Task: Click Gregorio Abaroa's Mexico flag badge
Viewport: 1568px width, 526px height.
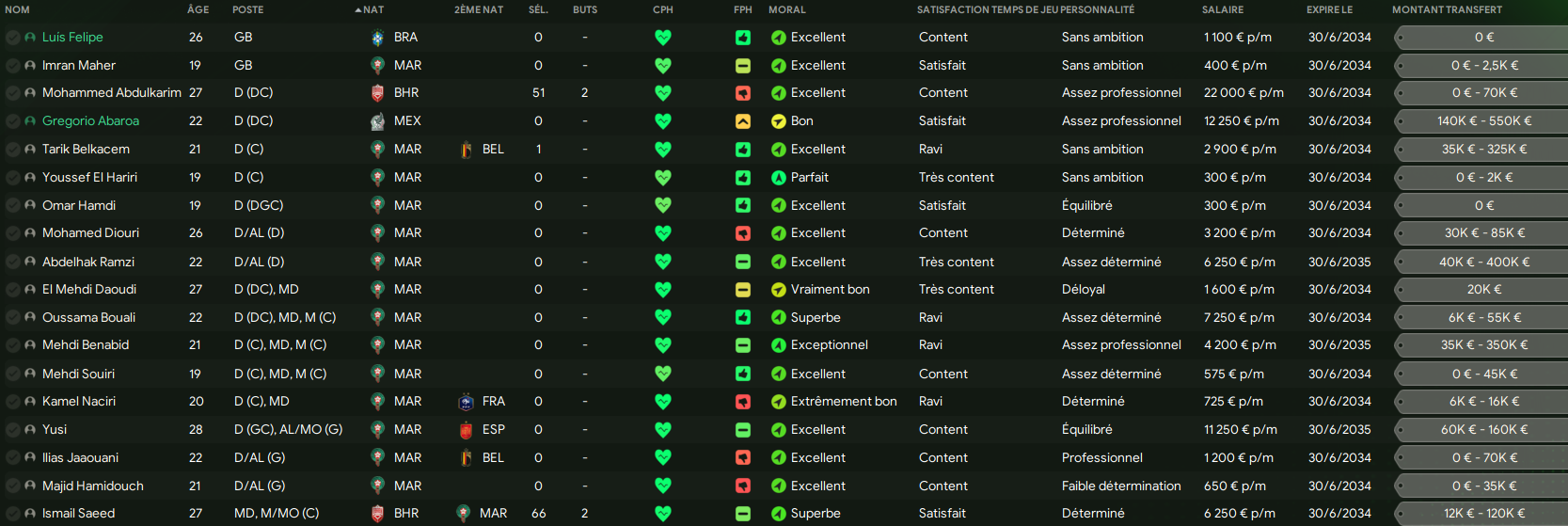Action: coord(377,121)
